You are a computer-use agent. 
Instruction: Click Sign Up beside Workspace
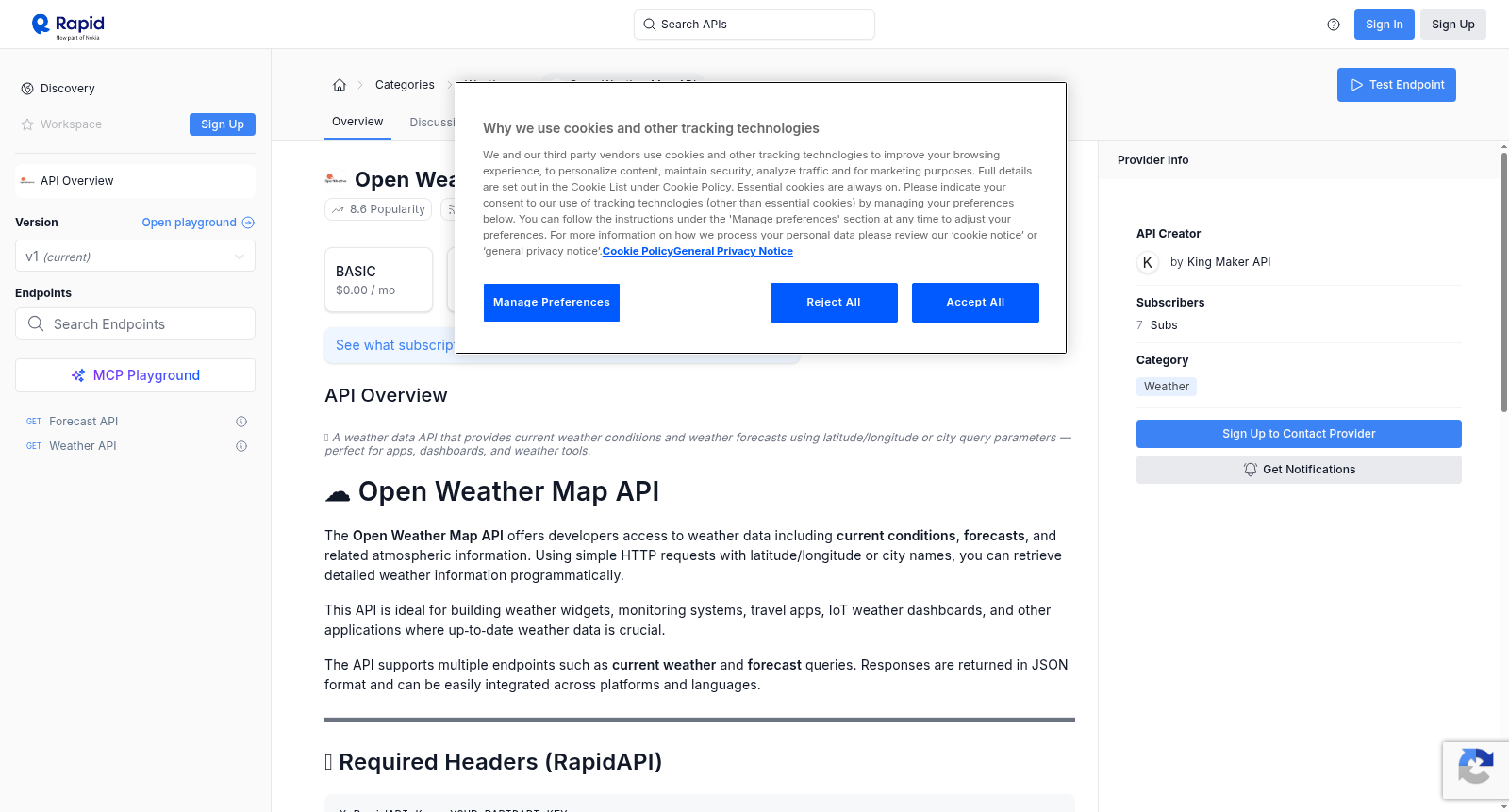(x=222, y=124)
